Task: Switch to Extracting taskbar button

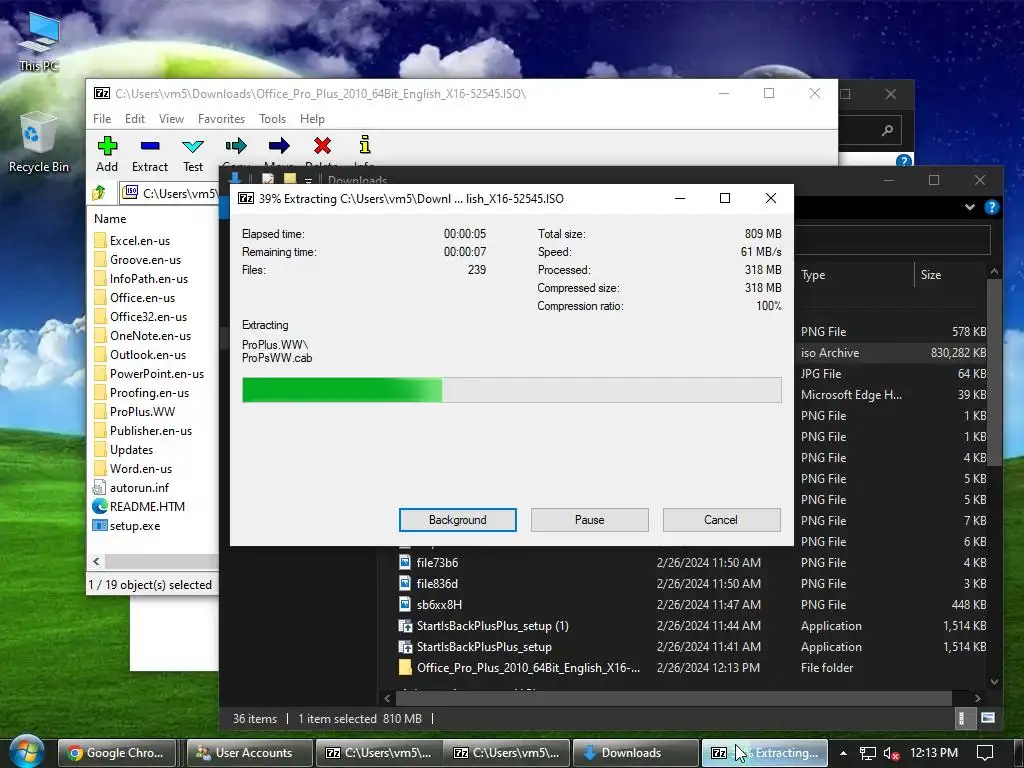Action: pos(764,753)
